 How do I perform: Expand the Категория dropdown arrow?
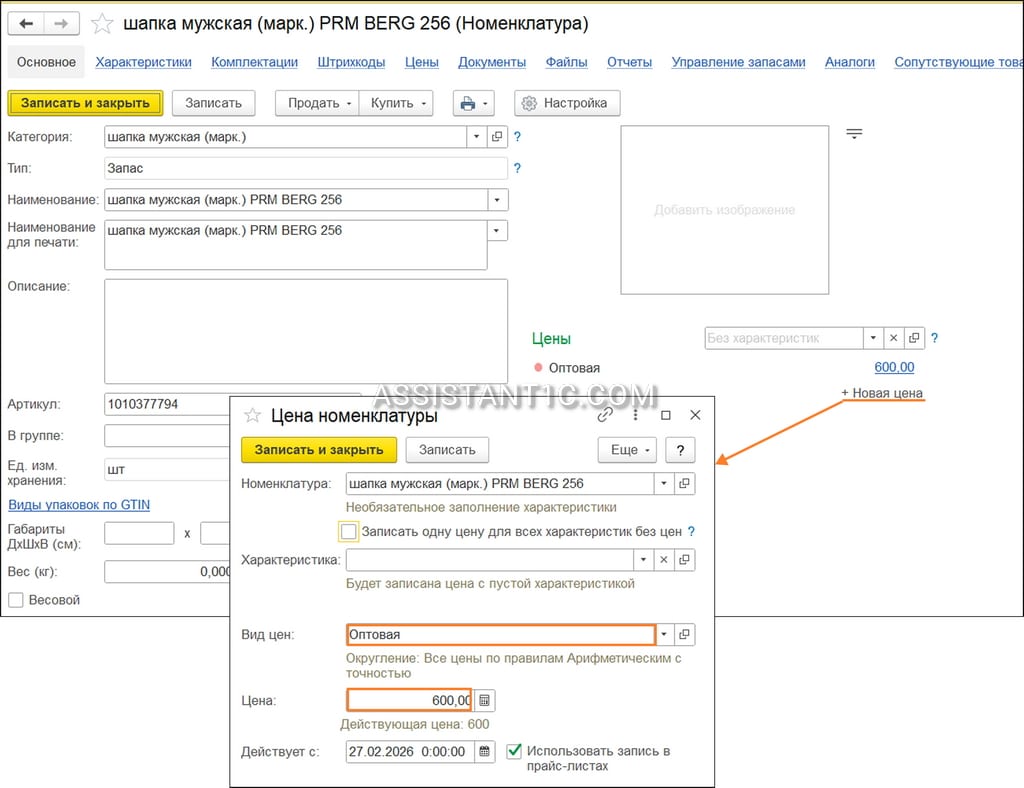(477, 136)
